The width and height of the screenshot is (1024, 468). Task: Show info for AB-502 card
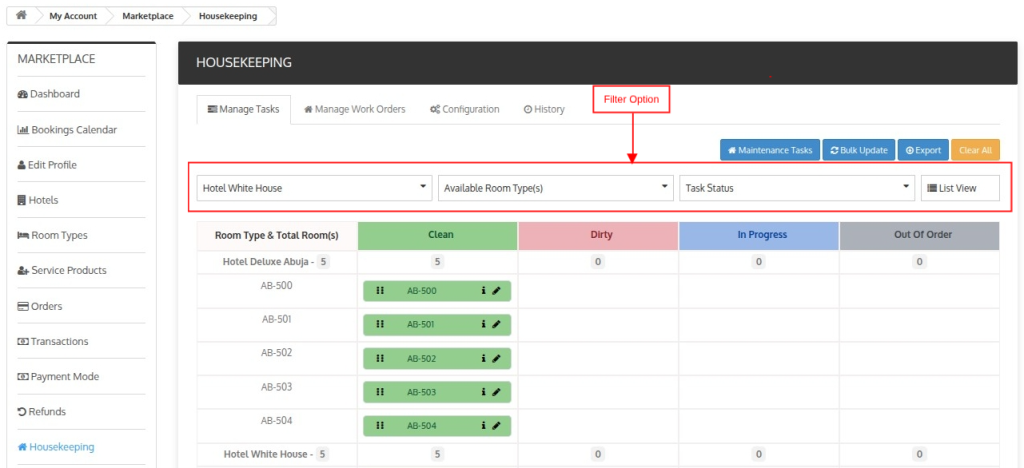pyautogui.click(x=483, y=358)
